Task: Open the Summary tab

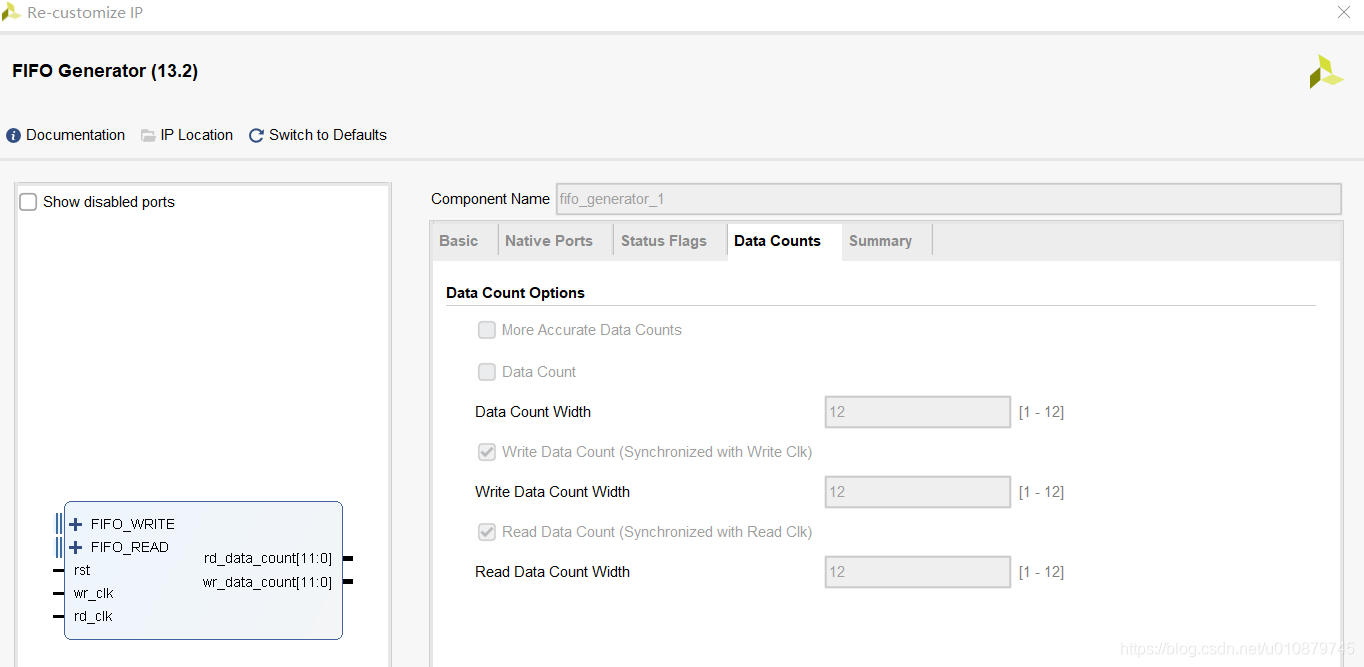Action: pyautogui.click(x=880, y=241)
